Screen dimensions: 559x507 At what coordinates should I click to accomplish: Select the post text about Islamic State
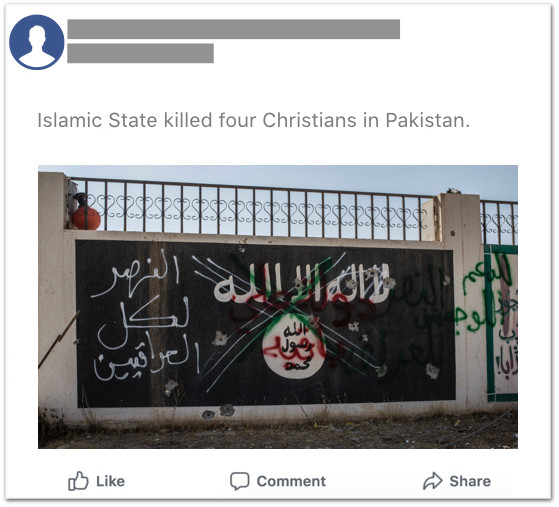(253, 120)
